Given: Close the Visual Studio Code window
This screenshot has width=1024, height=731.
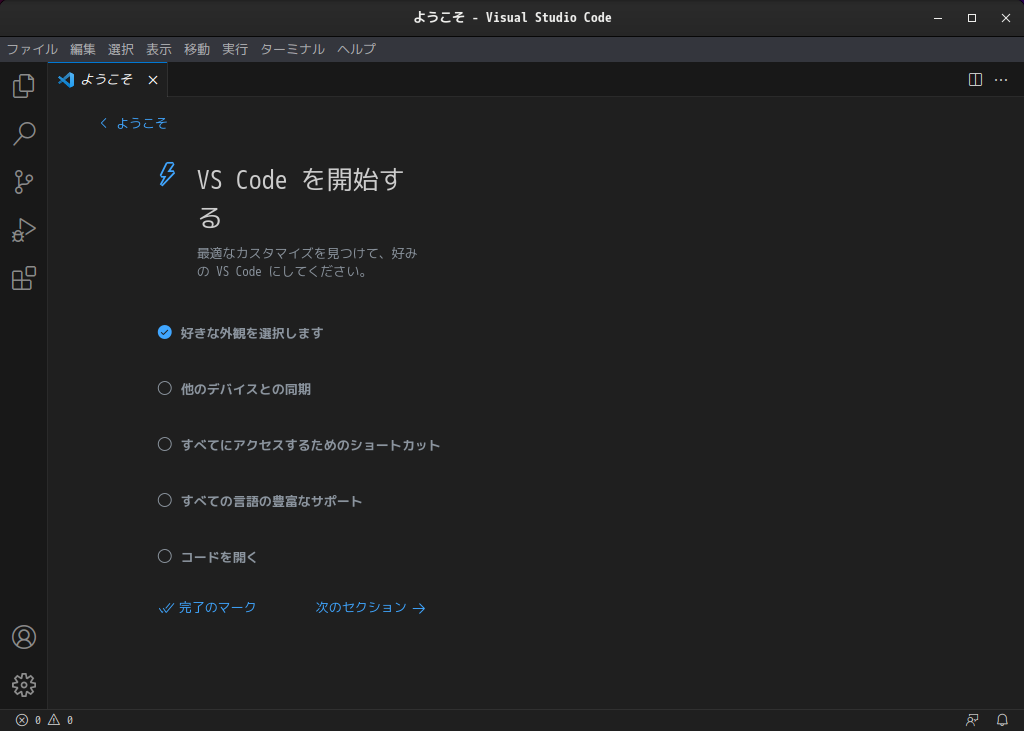Looking at the screenshot, I should pyautogui.click(x=1006, y=18).
